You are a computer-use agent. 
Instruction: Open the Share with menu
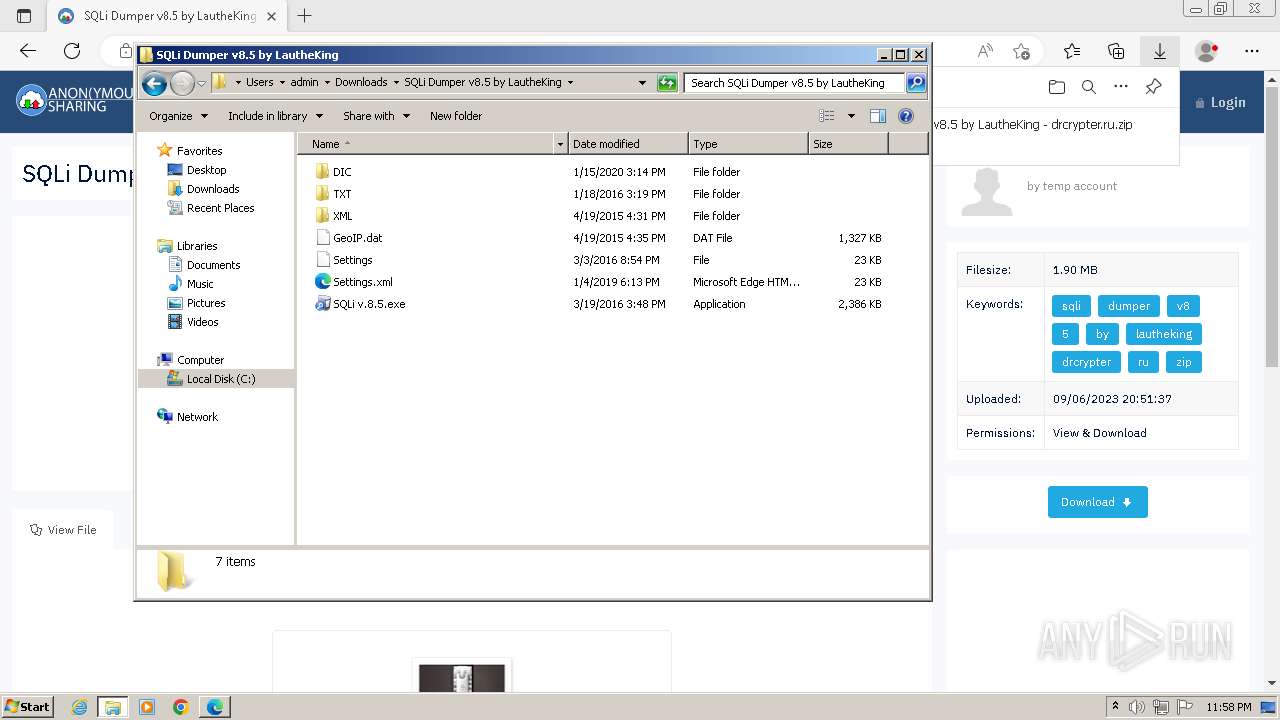376,116
